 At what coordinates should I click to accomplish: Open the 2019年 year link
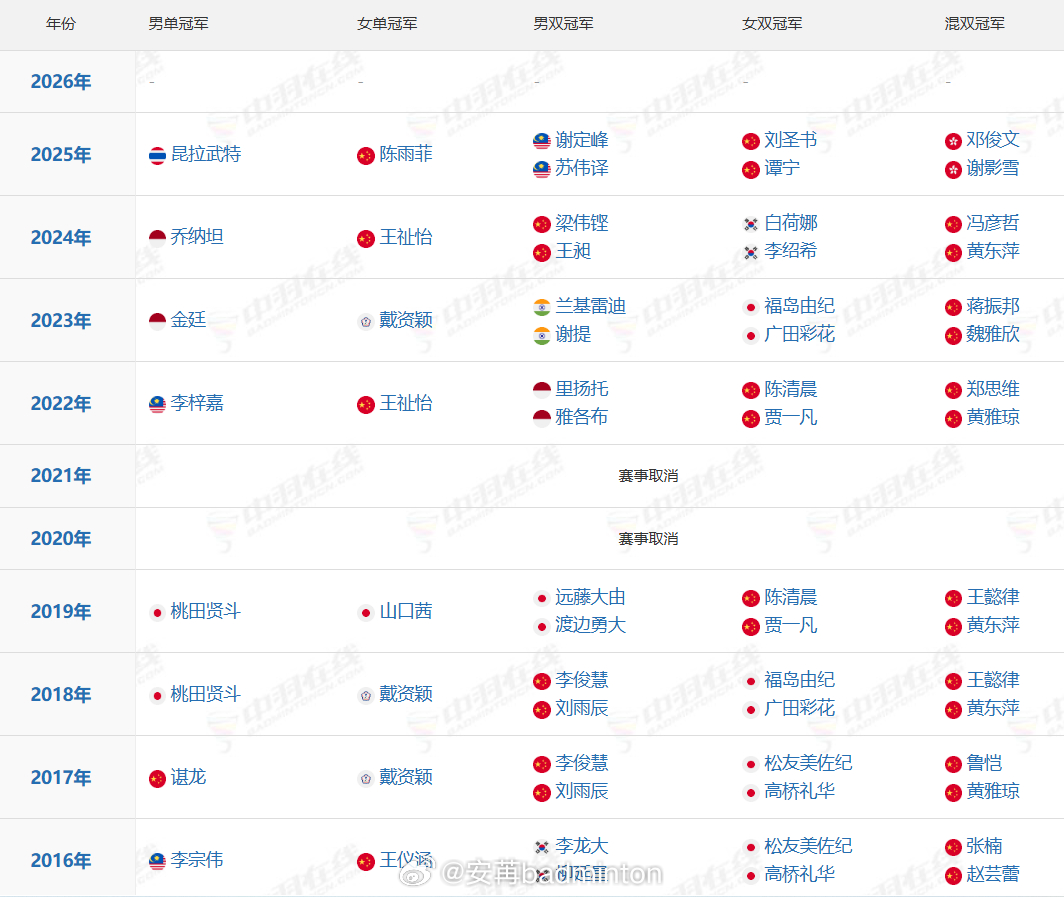(61, 611)
